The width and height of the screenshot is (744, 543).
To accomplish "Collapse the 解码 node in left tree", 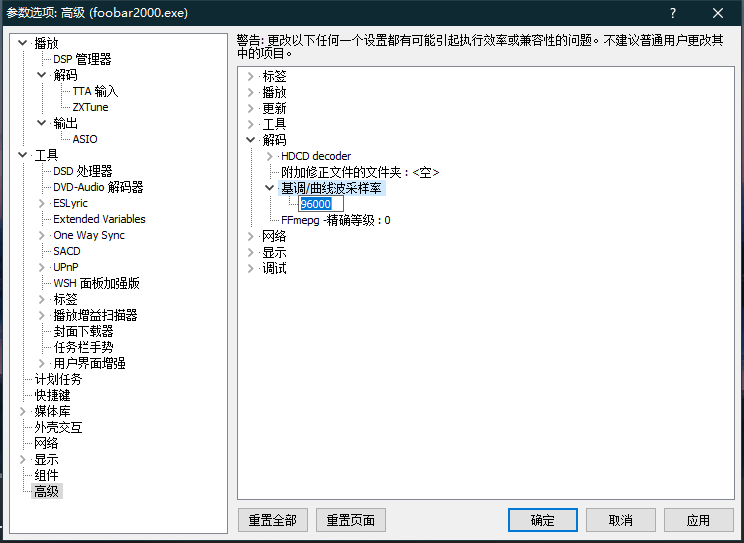I will [42, 75].
